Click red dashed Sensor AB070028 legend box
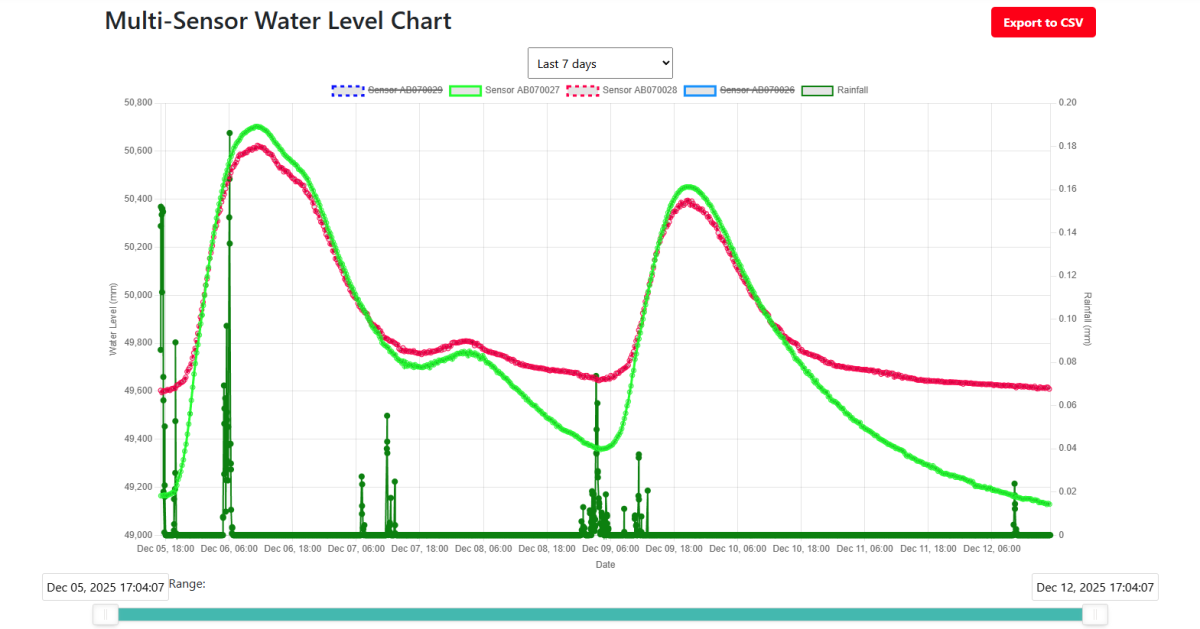Image resolution: width=1200 pixels, height=629 pixels. pos(583,90)
